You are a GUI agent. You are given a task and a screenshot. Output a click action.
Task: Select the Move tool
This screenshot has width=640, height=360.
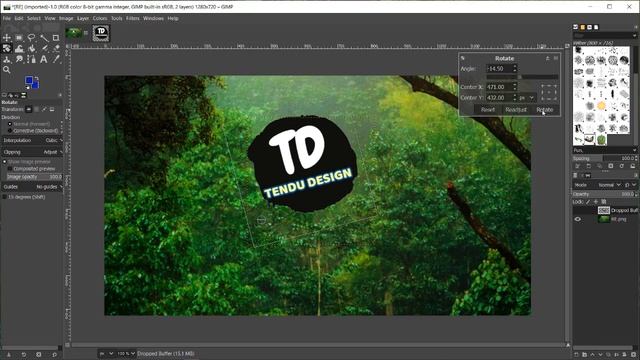[x=7, y=38]
